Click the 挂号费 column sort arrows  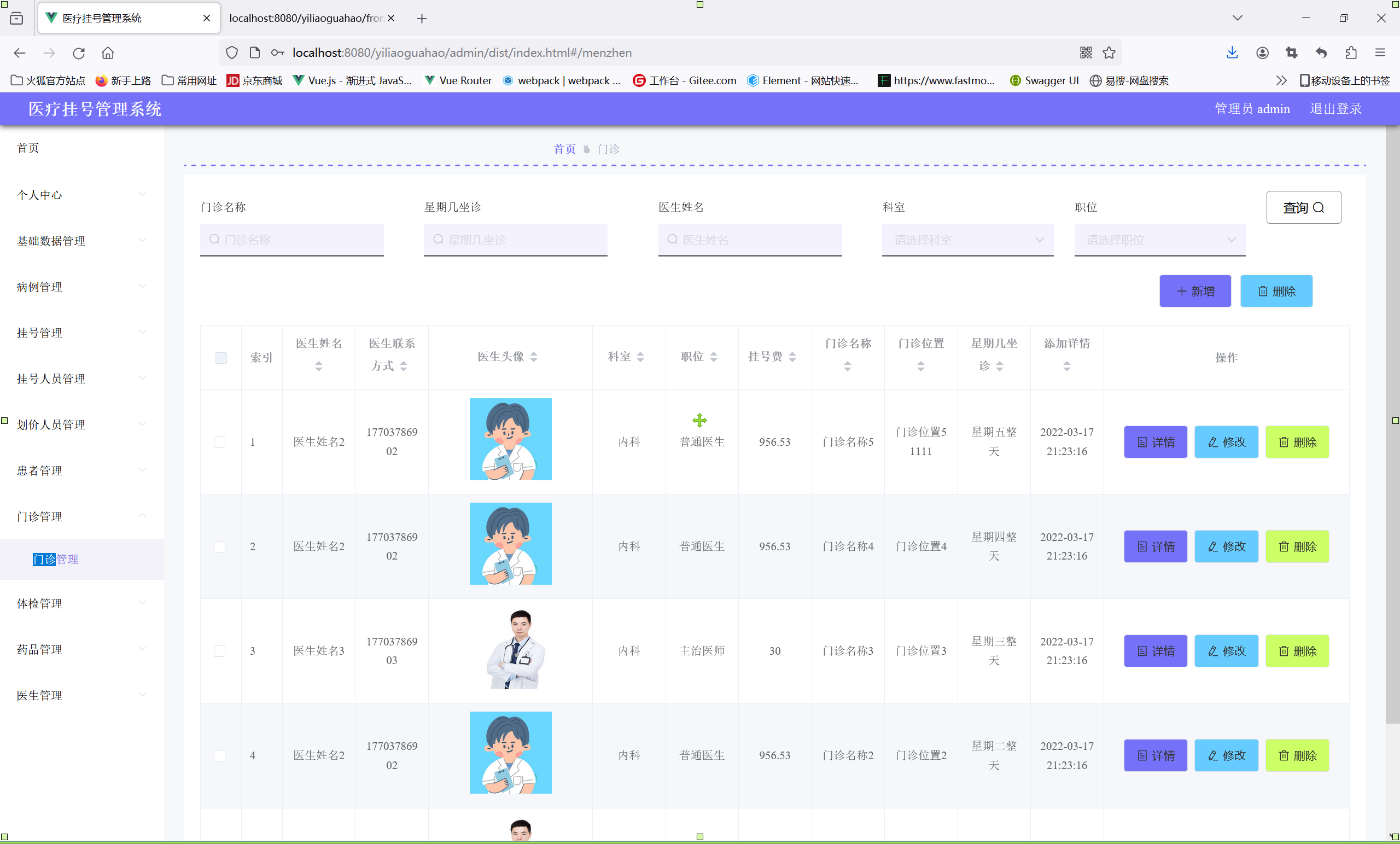[792, 357]
